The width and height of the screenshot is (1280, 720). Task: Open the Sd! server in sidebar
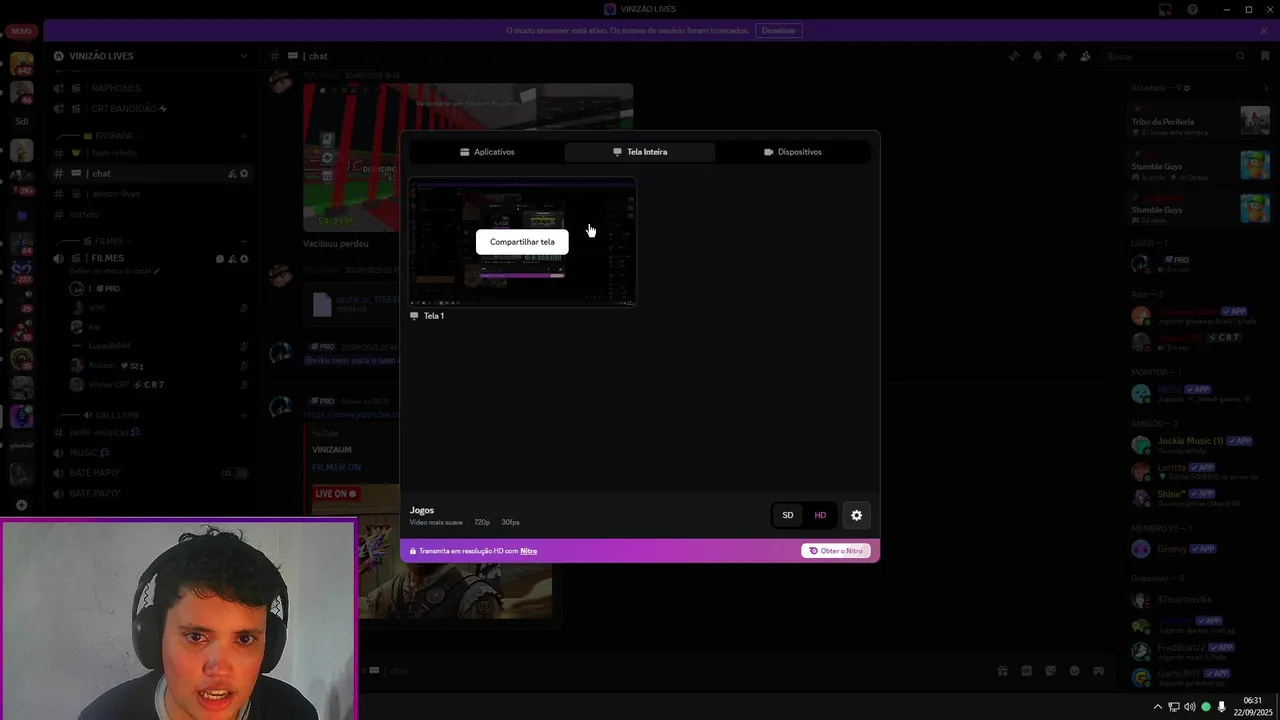coord(21,121)
